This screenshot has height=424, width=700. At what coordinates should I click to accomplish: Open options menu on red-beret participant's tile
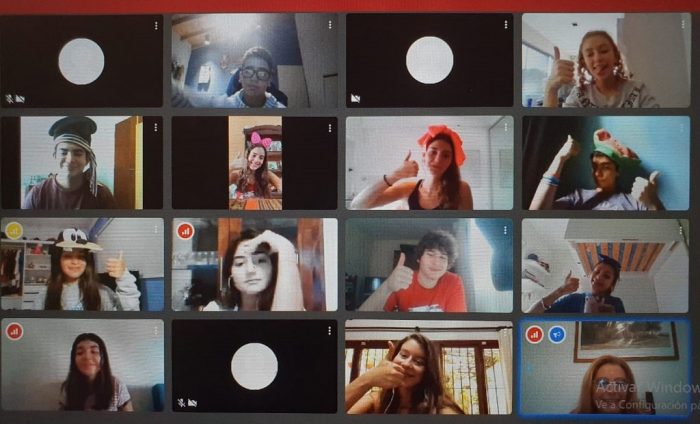pyautogui.click(x=504, y=127)
